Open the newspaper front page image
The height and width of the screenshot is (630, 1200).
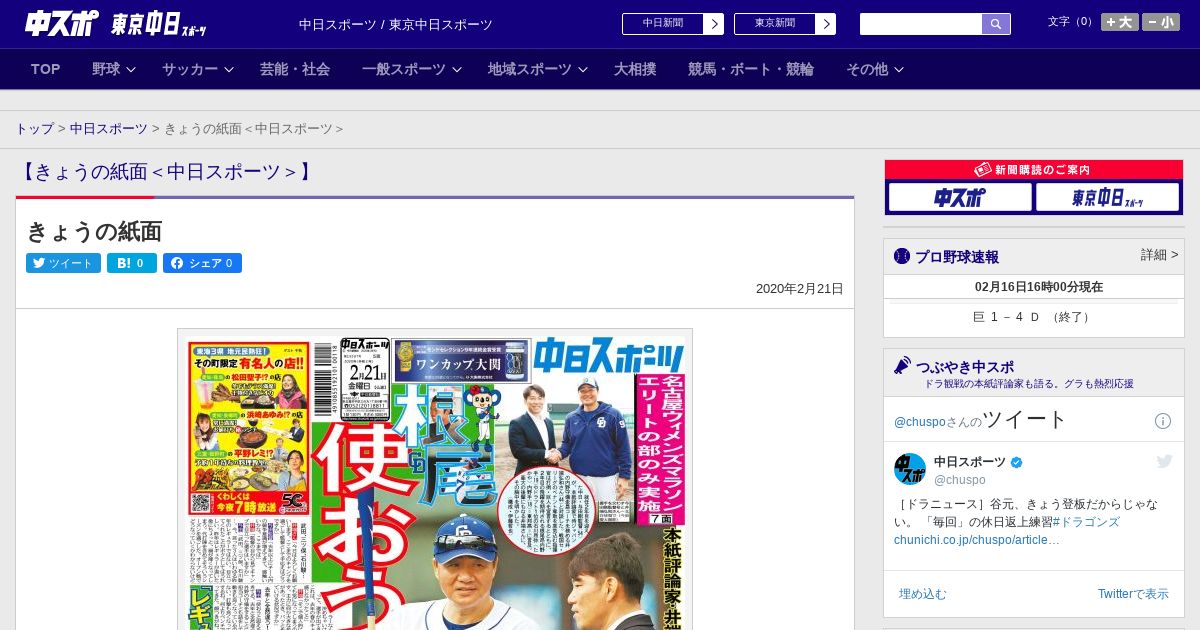coord(435,479)
